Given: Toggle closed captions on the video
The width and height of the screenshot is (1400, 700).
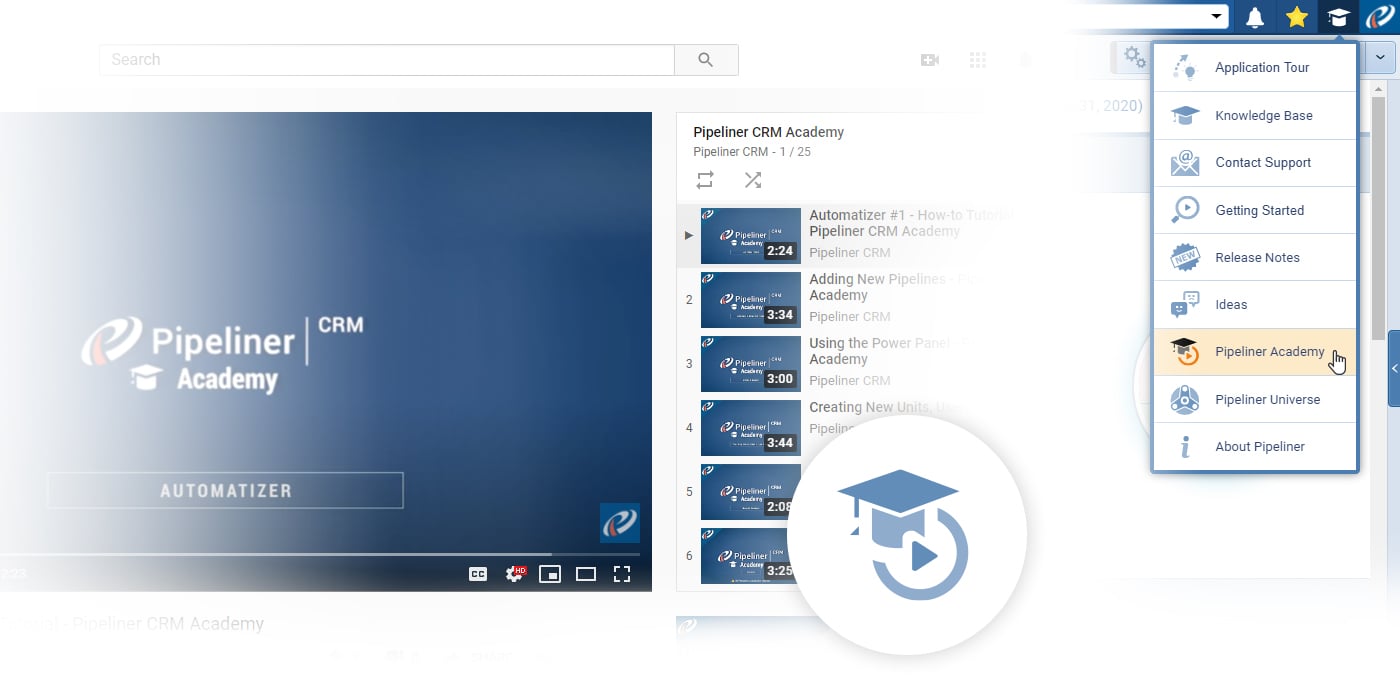Looking at the screenshot, I should point(478,574).
